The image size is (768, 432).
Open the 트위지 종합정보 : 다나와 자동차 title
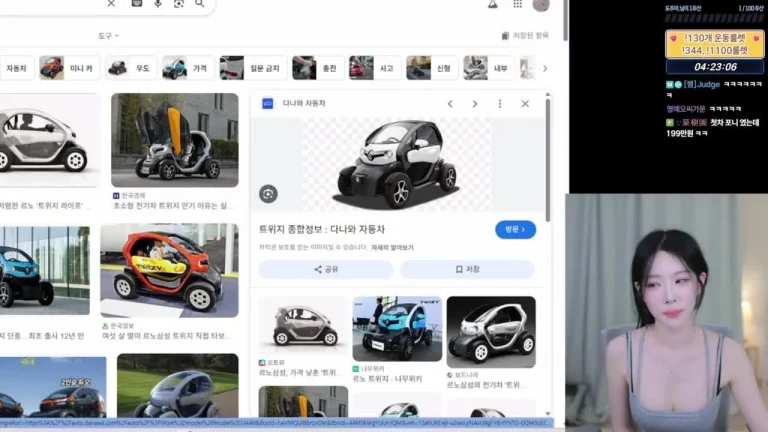click(x=321, y=229)
